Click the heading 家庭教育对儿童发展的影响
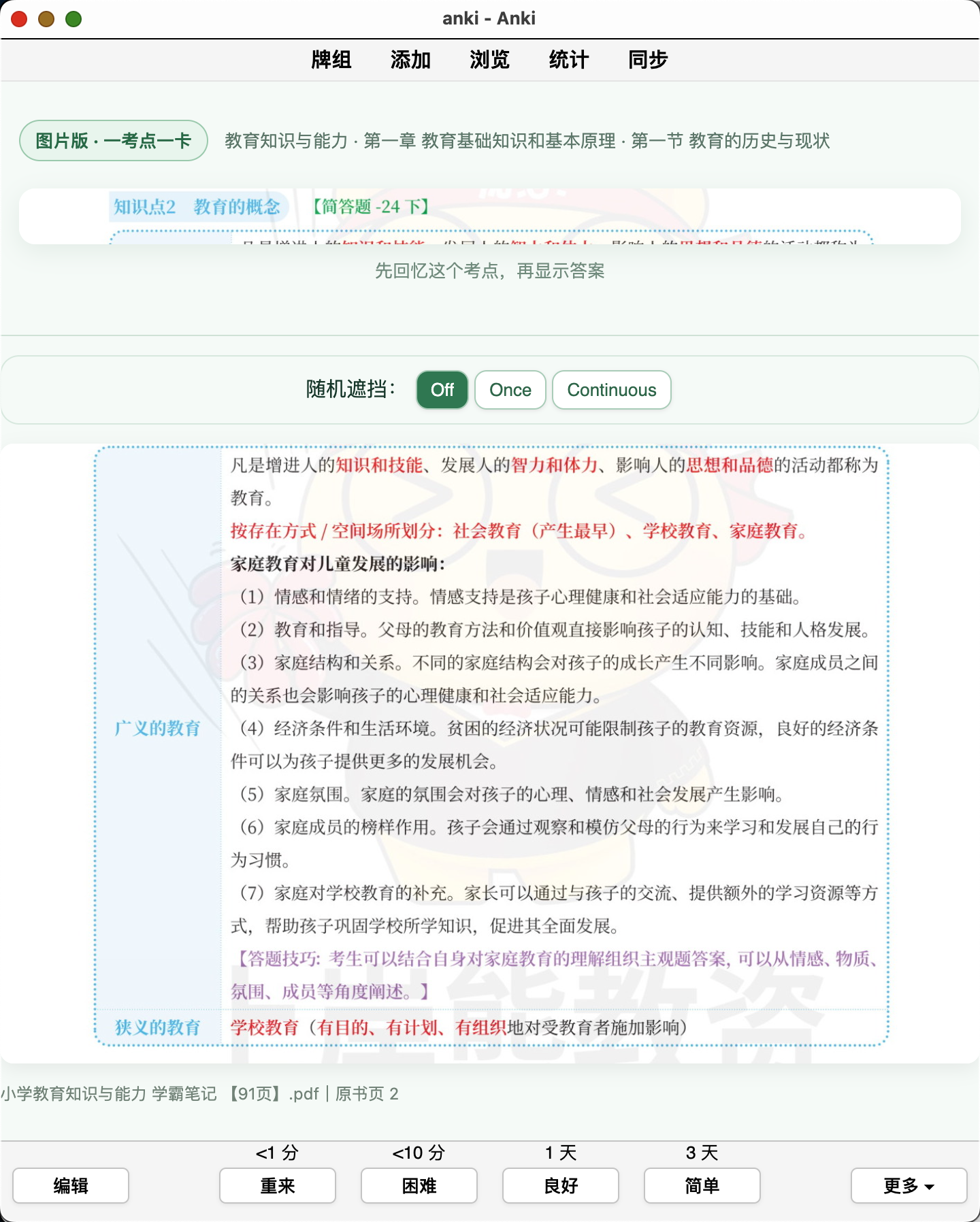The image size is (980, 1222). tap(338, 563)
